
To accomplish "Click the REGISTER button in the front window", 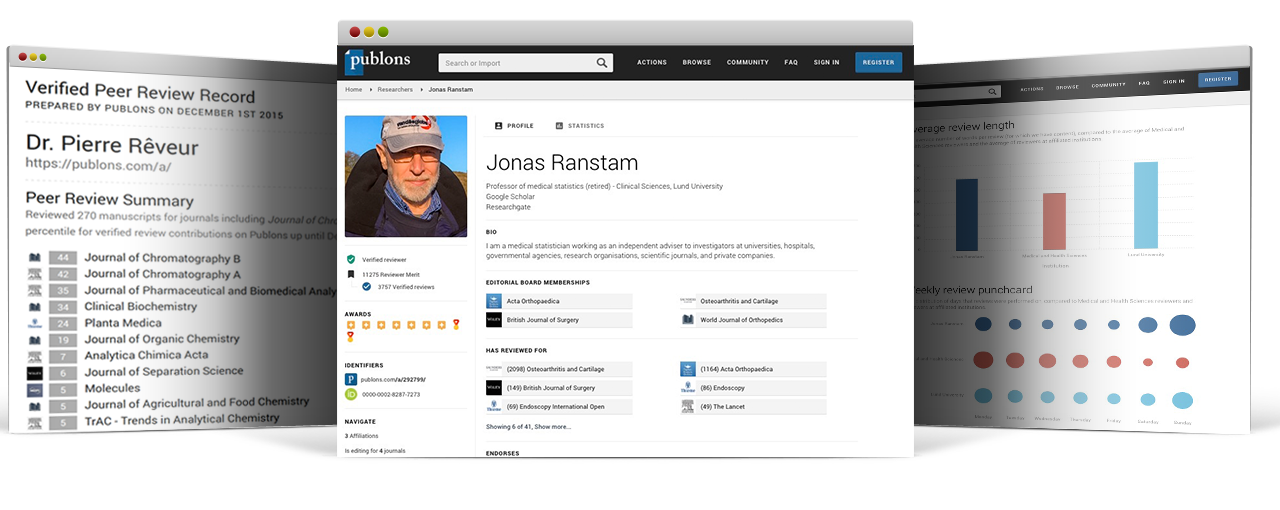I will (x=878, y=62).
